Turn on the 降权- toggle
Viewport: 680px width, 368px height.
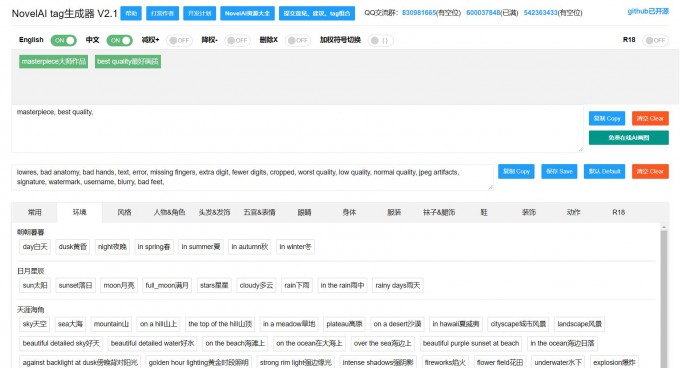[x=237, y=40]
